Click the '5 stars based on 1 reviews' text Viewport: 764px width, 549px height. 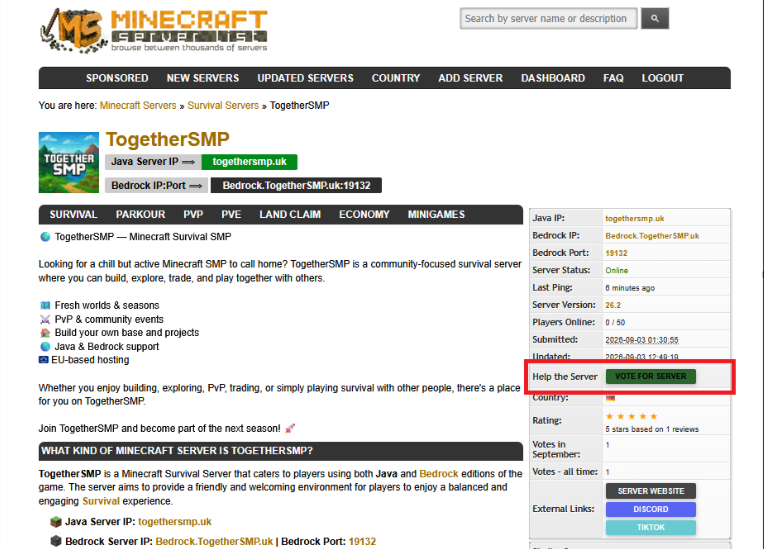651,429
